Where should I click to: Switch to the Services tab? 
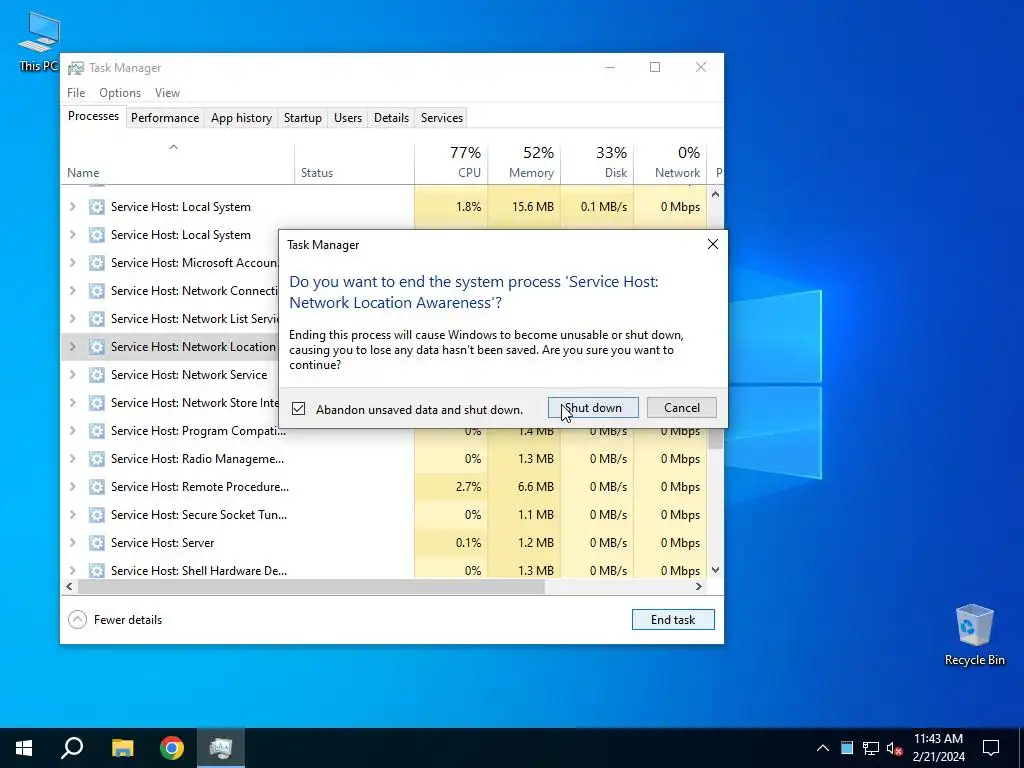click(441, 118)
